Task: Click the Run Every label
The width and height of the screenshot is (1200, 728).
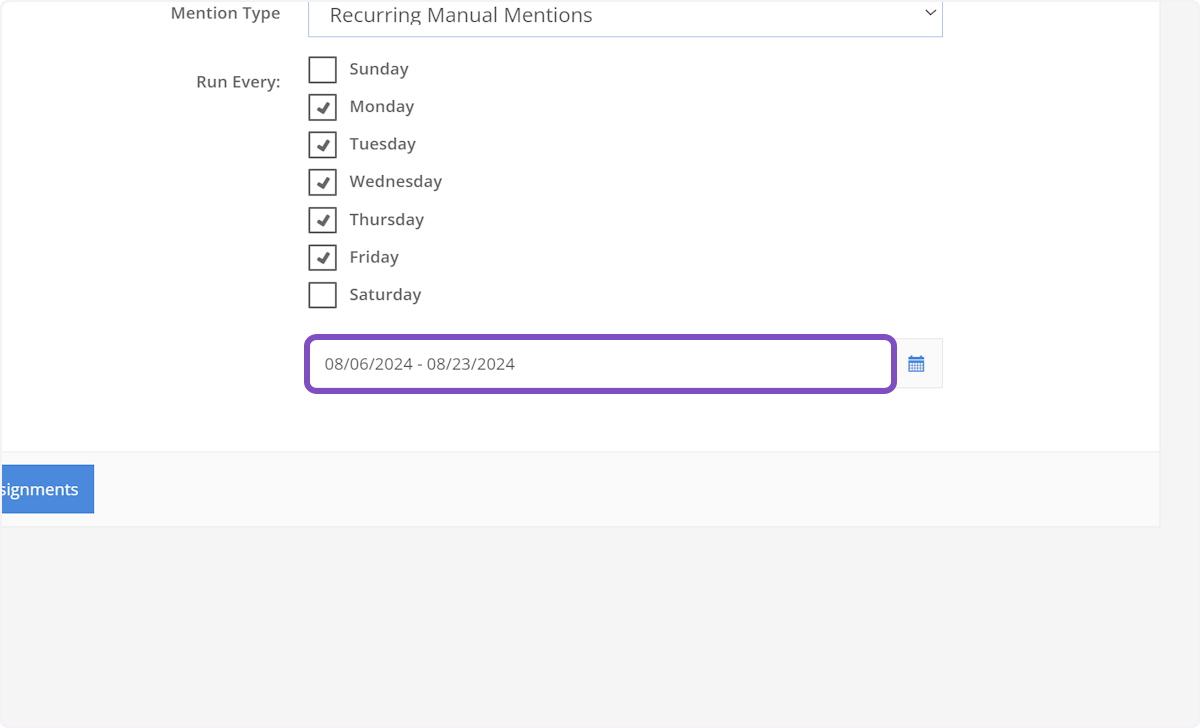Action: 238,82
